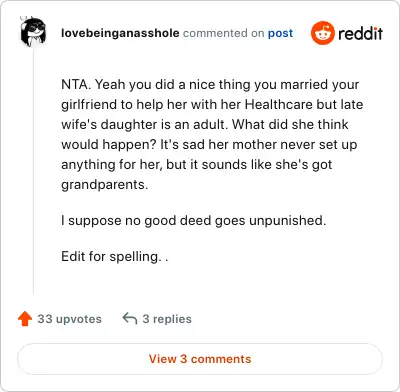Screen dimensions: 400x392
Task: Click the word 'grandparents' in the comment
Action: [x=103, y=185]
